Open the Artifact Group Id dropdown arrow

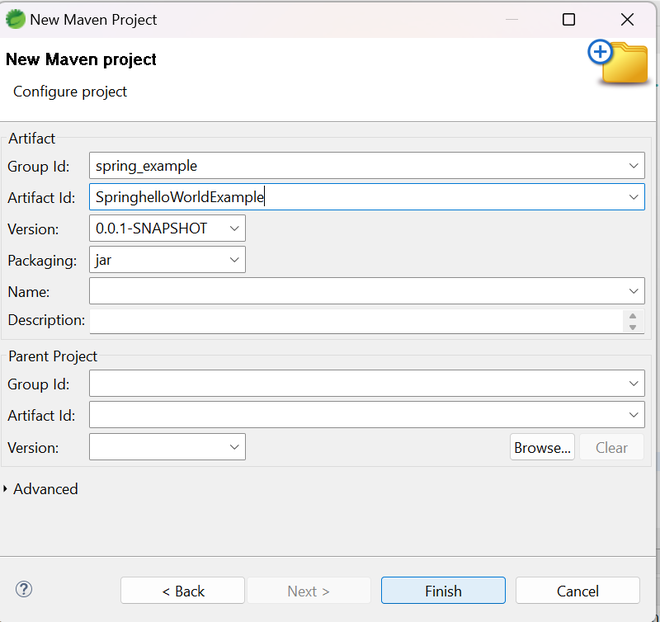[633, 166]
